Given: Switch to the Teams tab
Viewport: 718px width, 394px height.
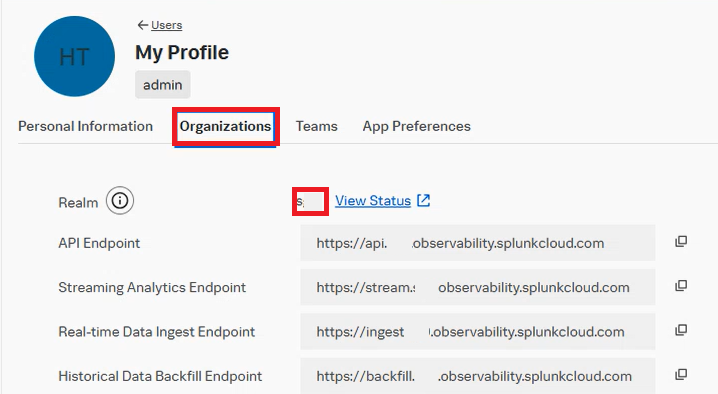Looking at the screenshot, I should tap(316, 126).
